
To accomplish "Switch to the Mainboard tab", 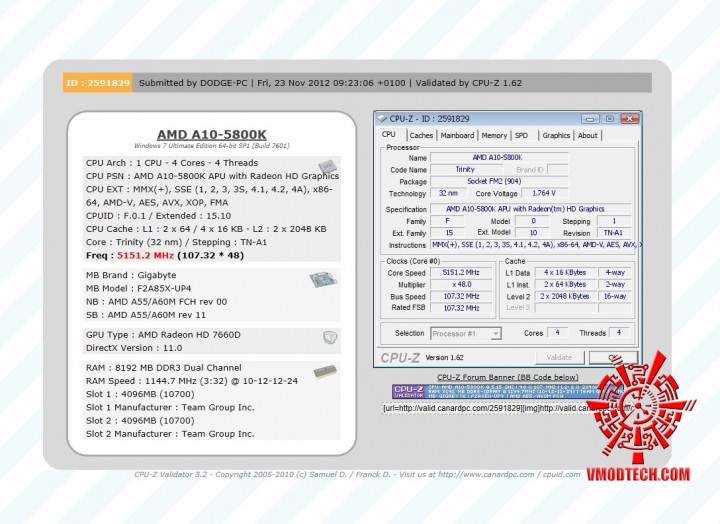I will (x=457, y=135).
